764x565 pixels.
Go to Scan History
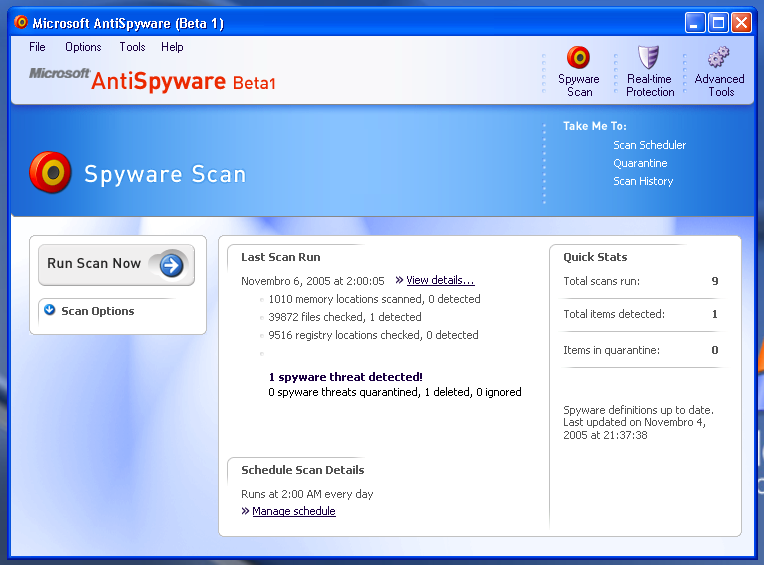coord(643,181)
